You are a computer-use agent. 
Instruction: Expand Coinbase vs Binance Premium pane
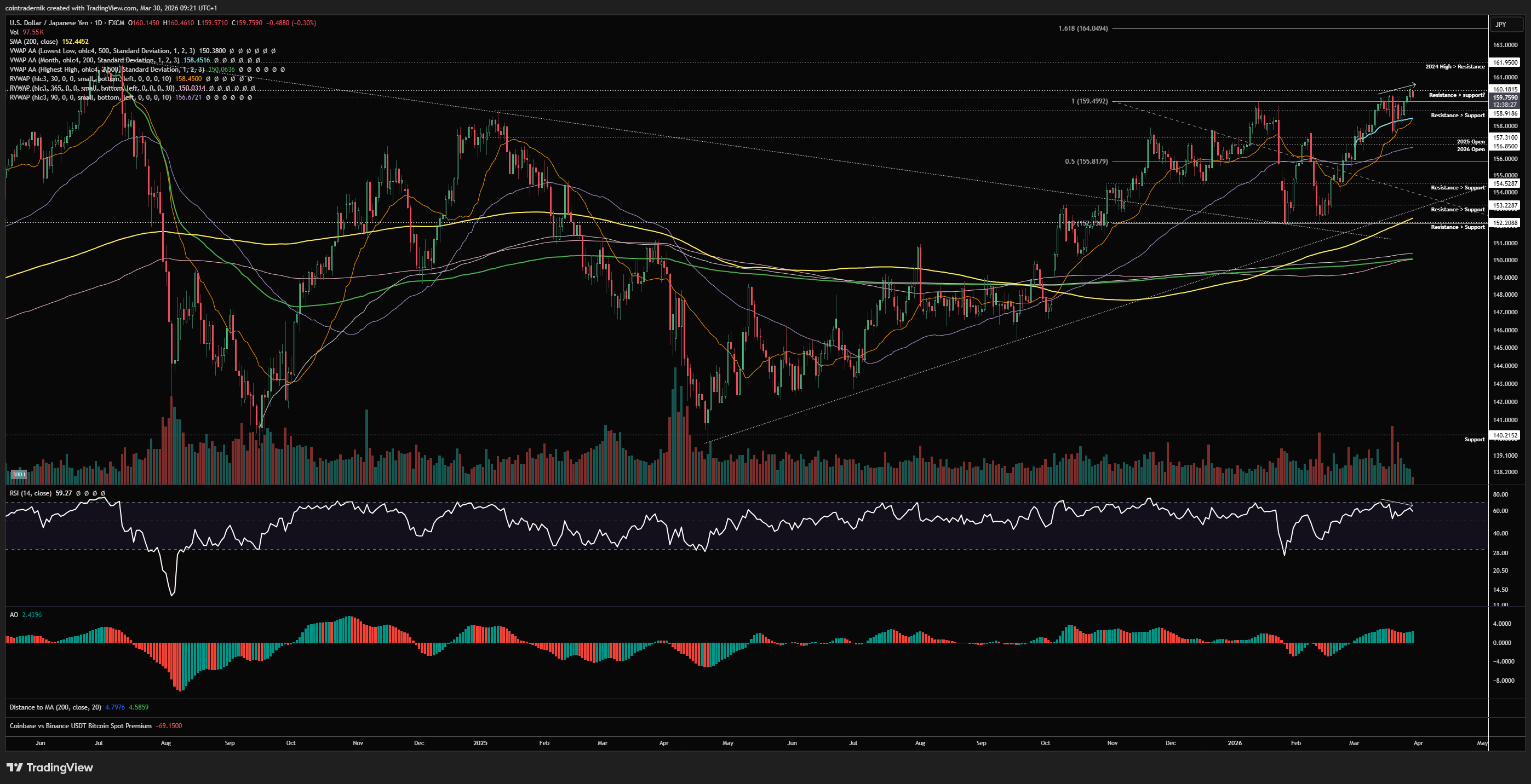click(80, 726)
